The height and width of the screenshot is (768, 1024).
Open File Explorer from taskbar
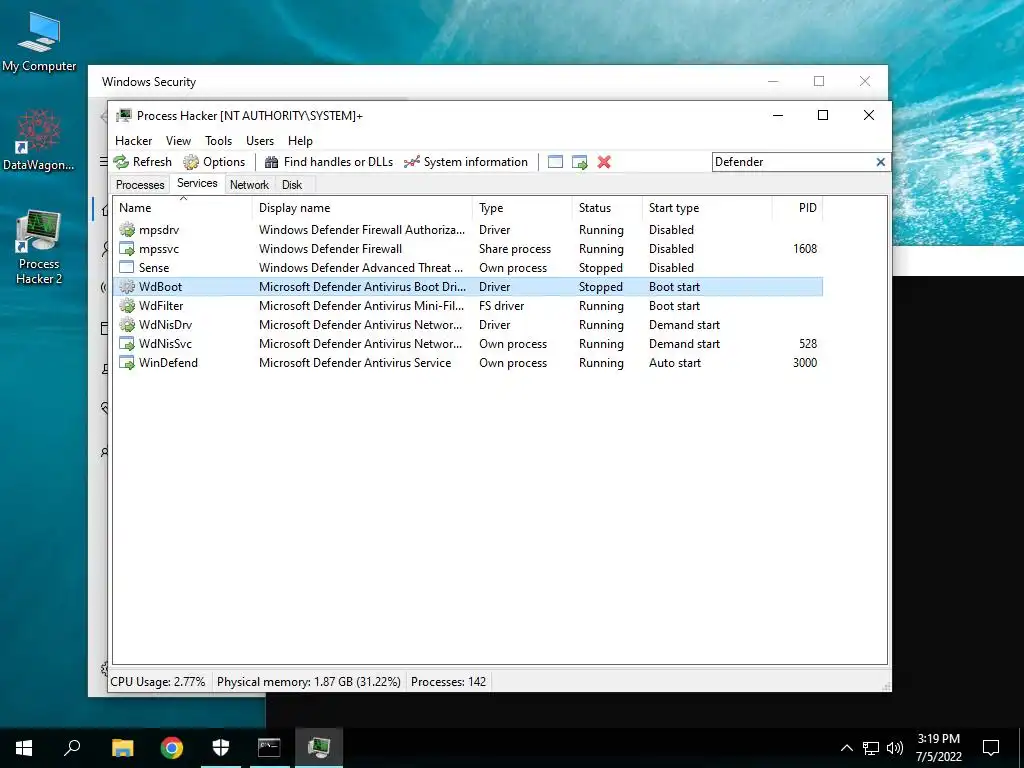(122, 748)
